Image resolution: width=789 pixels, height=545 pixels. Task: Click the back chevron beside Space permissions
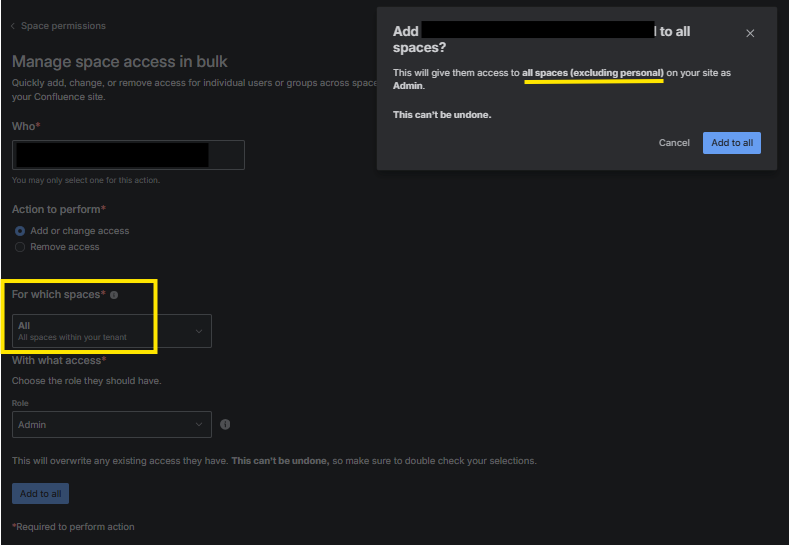(x=13, y=26)
